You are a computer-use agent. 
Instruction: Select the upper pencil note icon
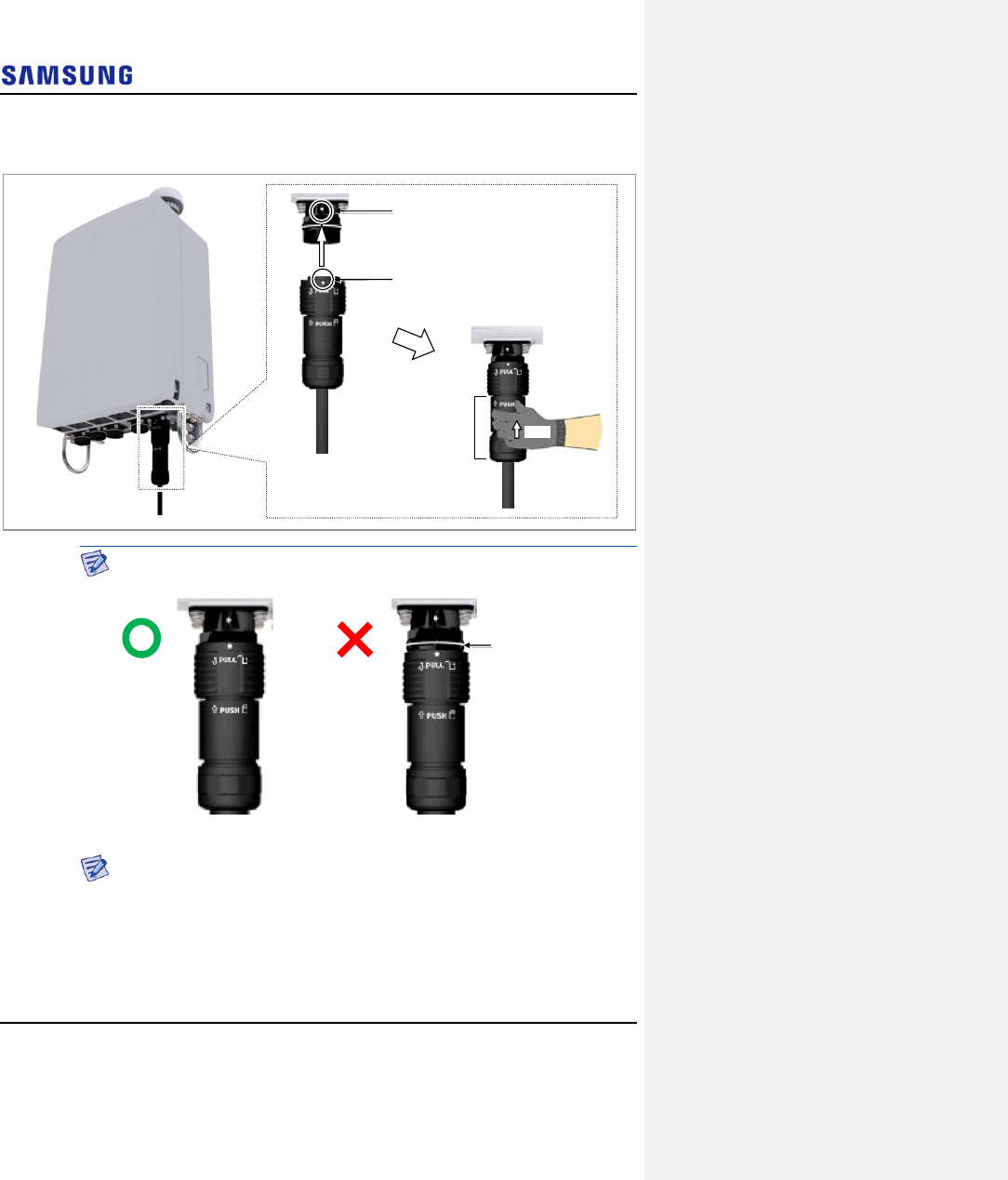pyautogui.click(x=95, y=563)
